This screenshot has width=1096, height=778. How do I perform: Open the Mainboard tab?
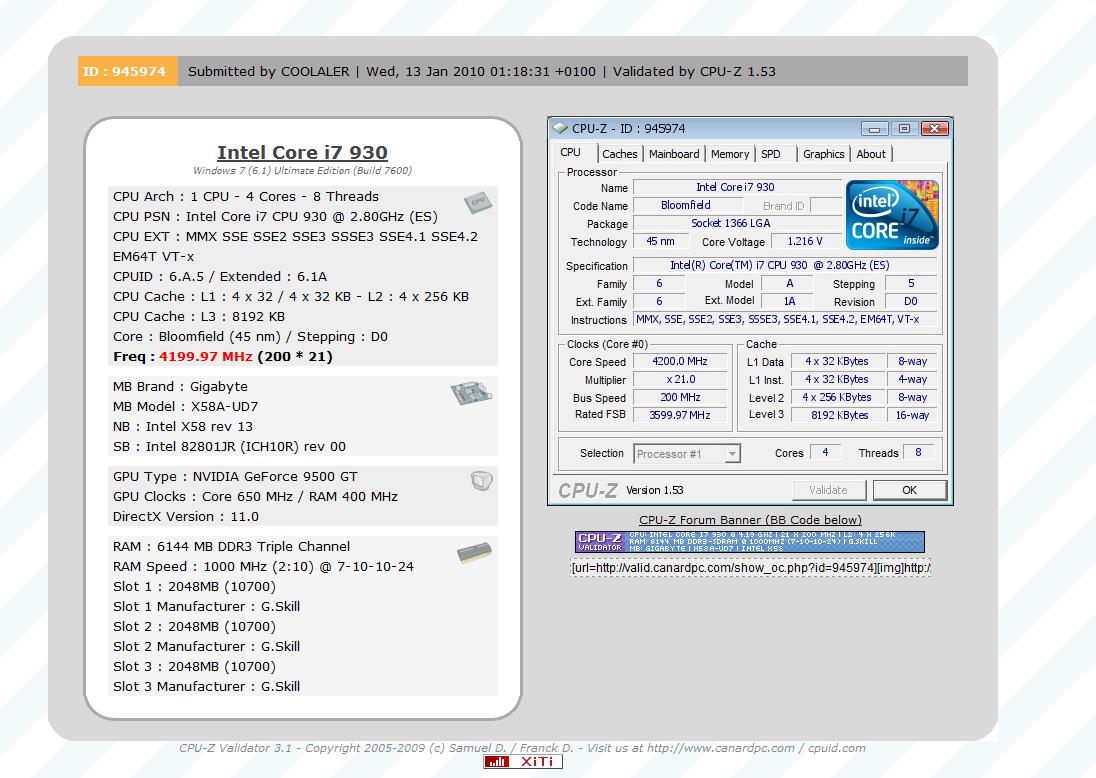[674, 154]
